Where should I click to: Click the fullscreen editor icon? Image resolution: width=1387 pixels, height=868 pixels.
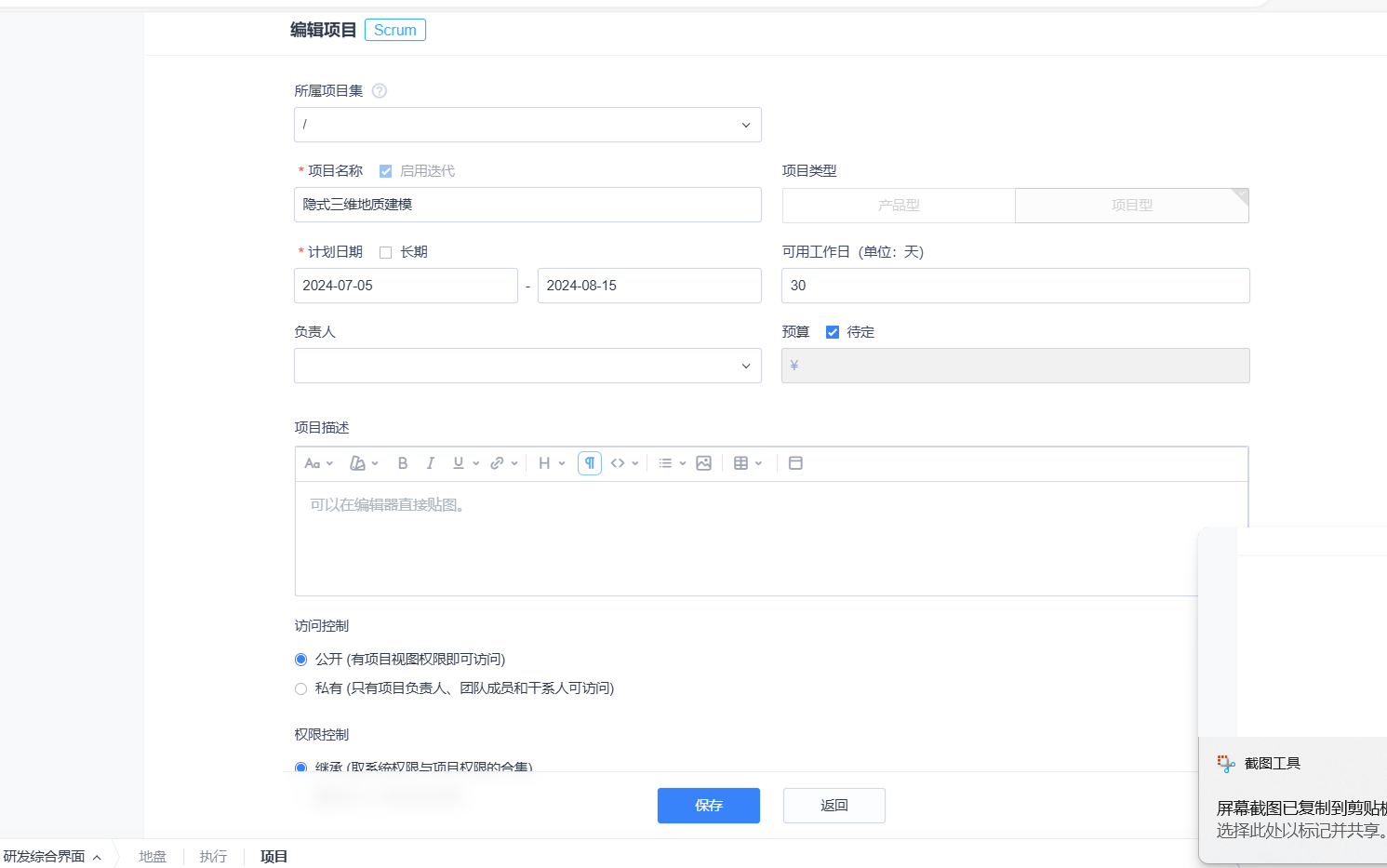click(795, 463)
